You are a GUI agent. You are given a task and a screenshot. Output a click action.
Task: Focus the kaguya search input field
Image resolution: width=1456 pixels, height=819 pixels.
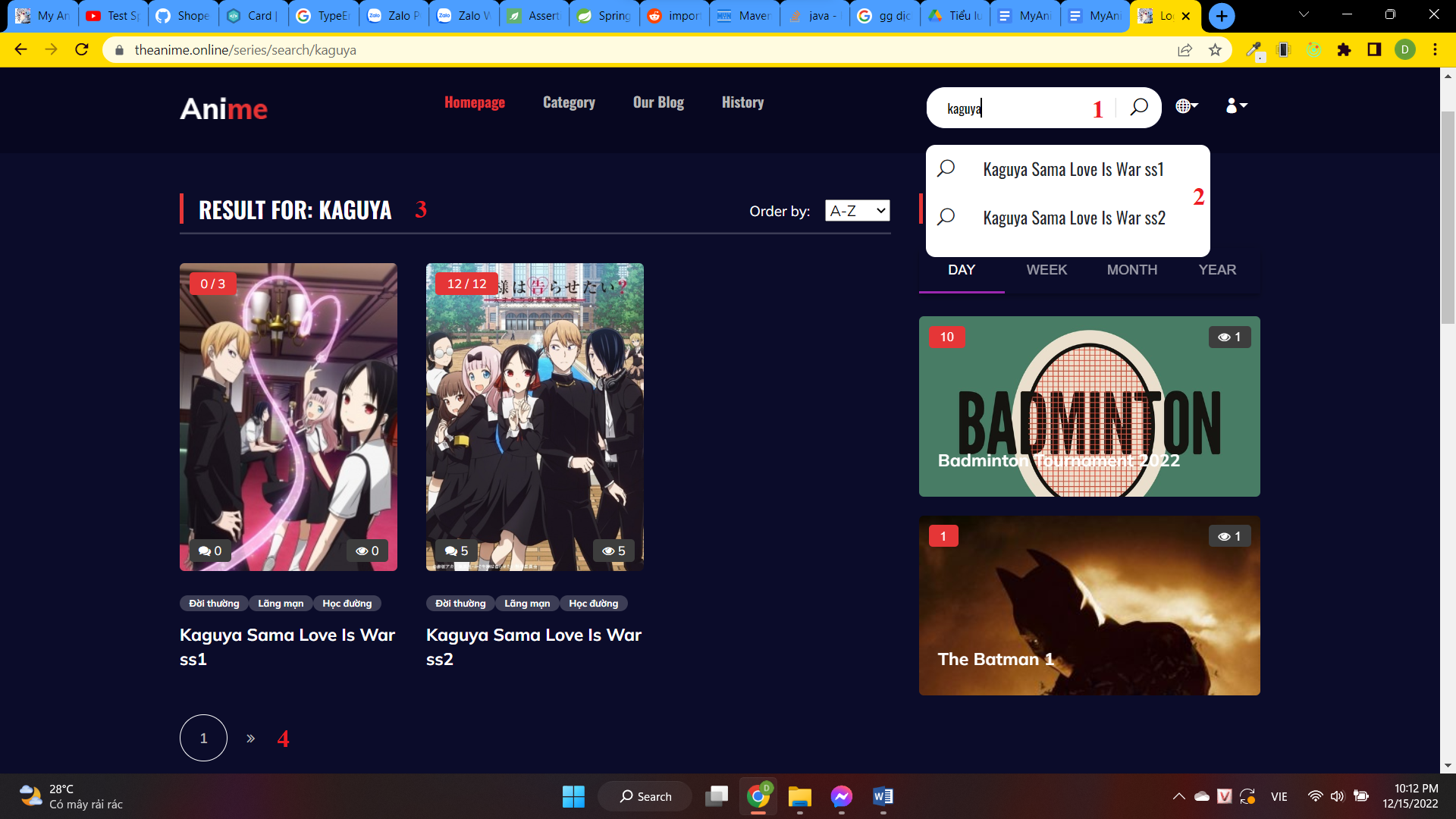click(1016, 108)
